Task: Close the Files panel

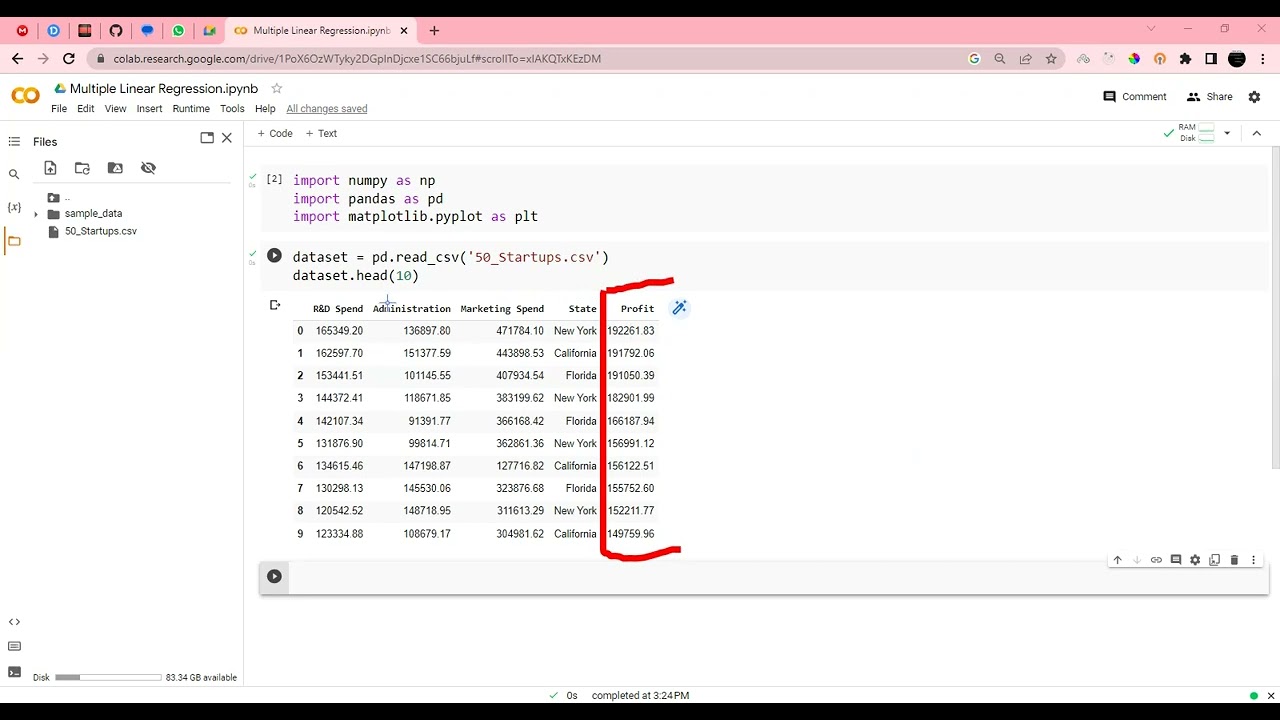Action: [x=227, y=138]
